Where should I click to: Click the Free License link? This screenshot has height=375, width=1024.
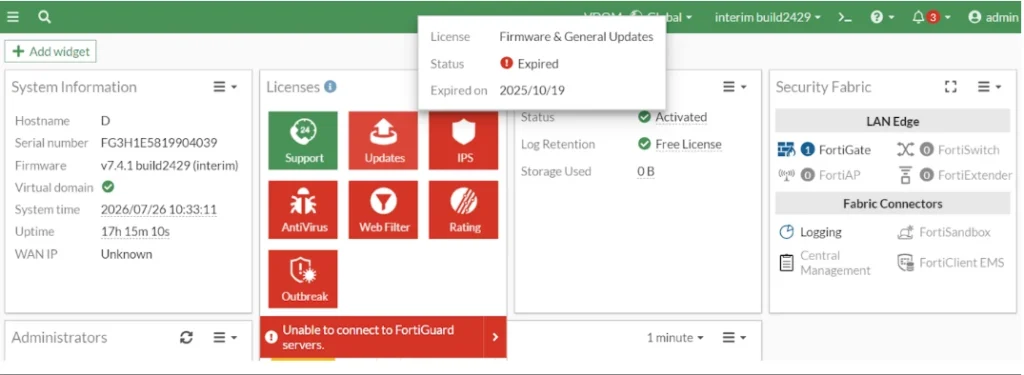pos(688,144)
